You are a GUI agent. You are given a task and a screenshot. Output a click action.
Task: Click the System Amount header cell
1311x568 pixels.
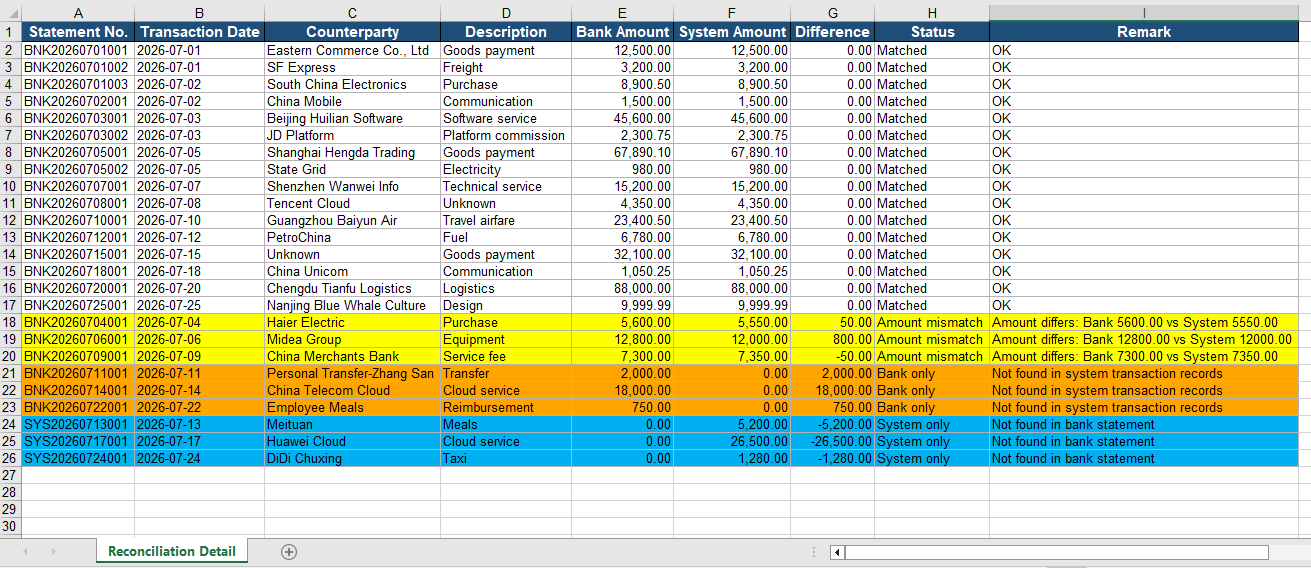[733, 32]
